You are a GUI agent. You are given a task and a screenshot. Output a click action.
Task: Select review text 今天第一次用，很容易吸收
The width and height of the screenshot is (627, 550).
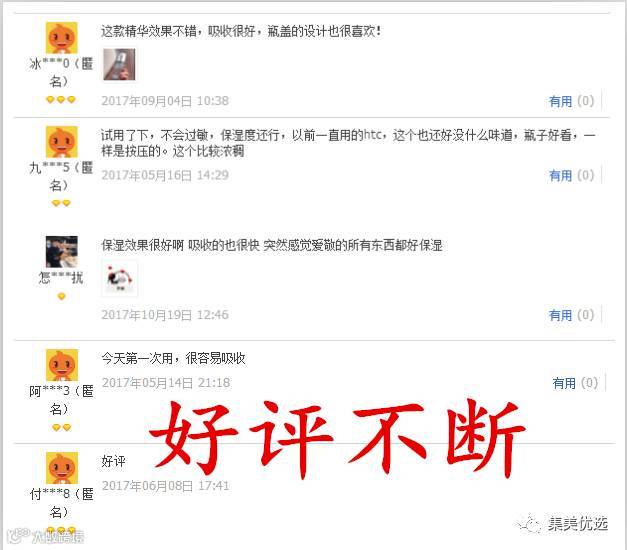[x=173, y=358]
